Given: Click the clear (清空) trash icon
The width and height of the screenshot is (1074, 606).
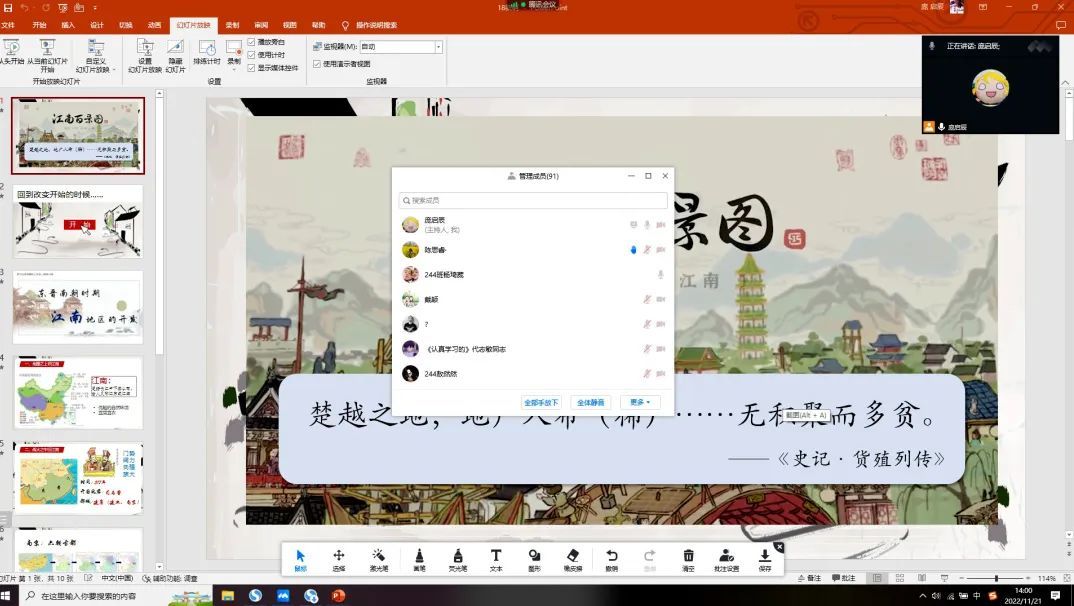Looking at the screenshot, I should pyautogui.click(x=688, y=557).
